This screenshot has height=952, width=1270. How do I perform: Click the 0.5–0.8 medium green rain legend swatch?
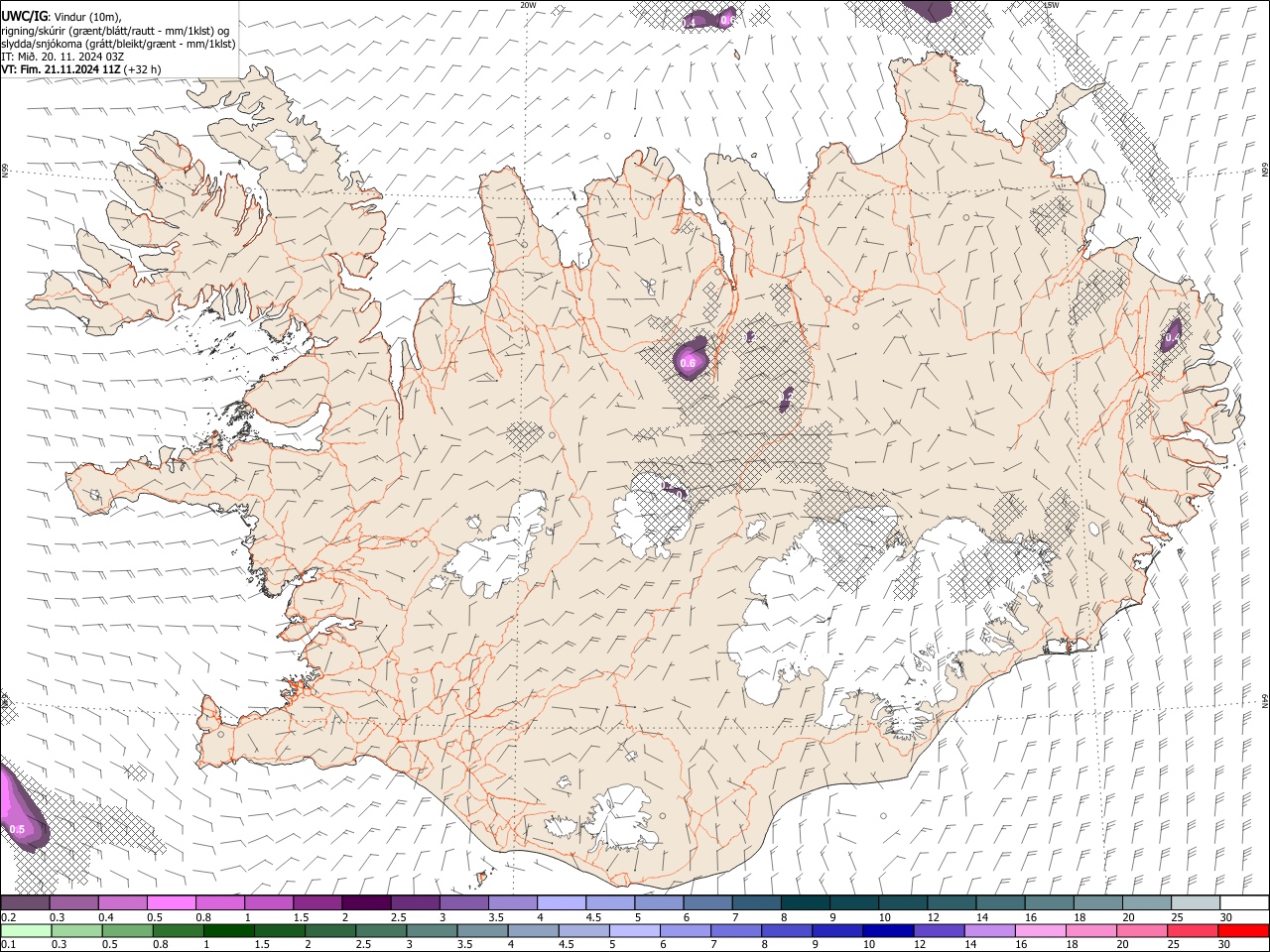(x=127, y=931)
